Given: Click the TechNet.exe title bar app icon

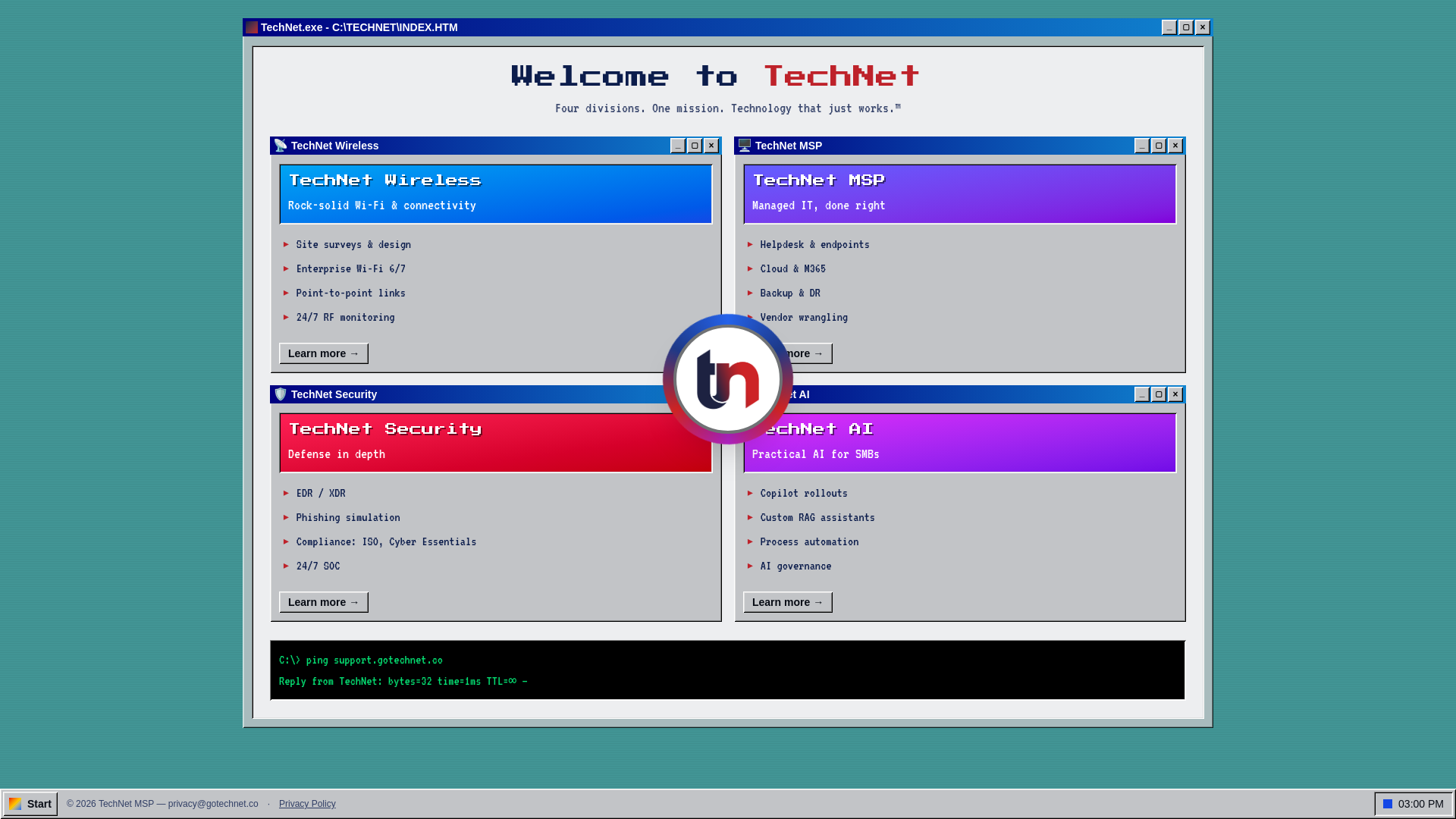Looking at the screenshot, I should tap(252, 27).
